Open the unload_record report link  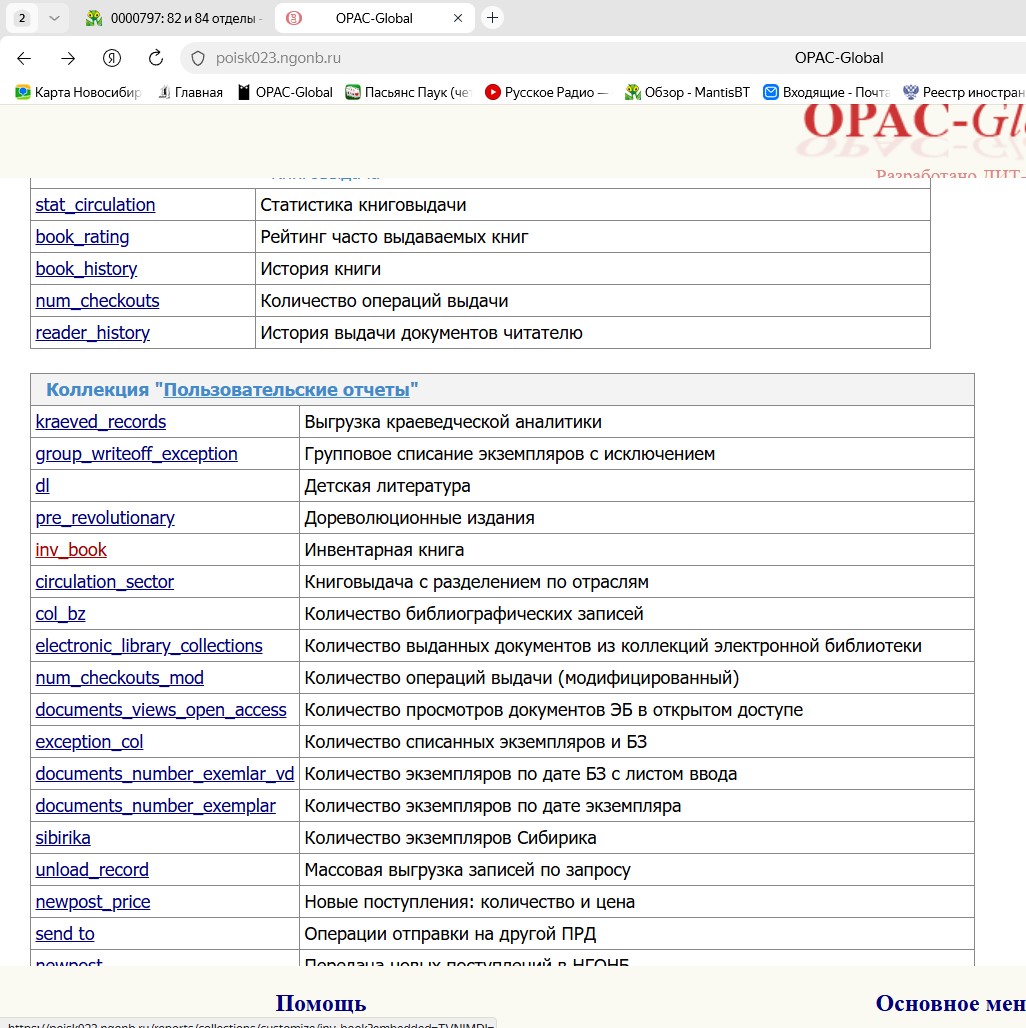92,870
